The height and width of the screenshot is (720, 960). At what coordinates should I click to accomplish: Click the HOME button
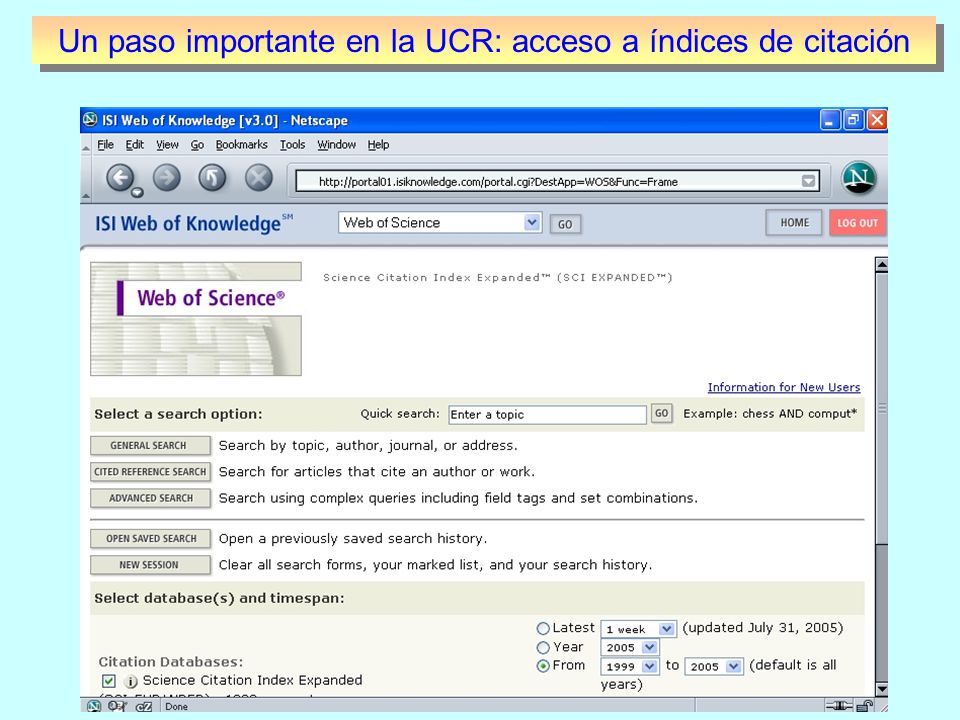(794, 223)
